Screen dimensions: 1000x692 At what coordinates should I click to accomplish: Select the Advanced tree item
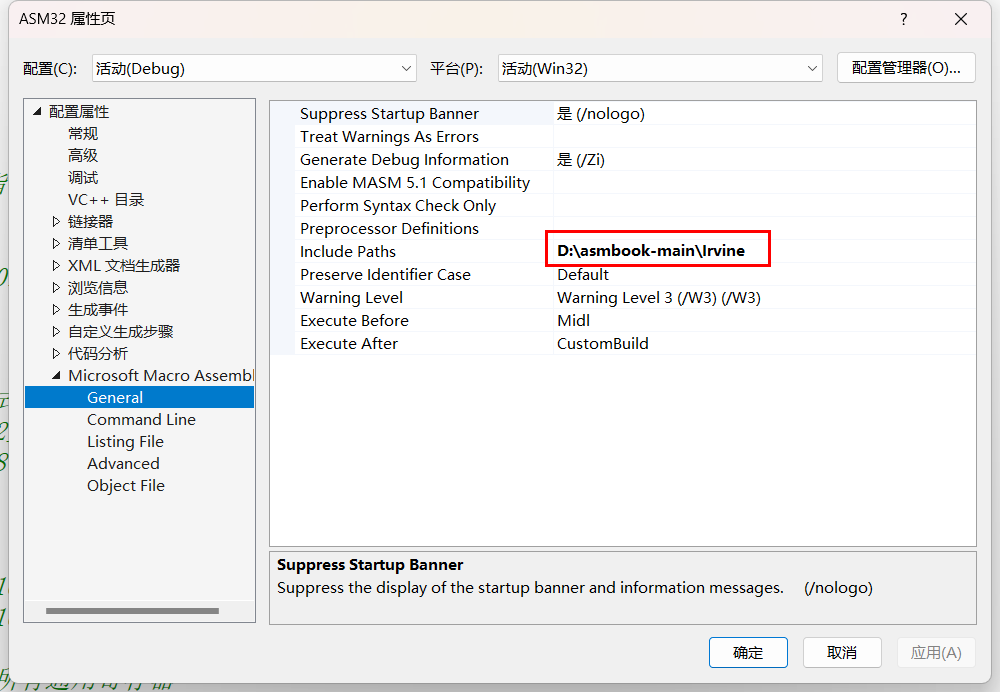(x=123, y=464)
